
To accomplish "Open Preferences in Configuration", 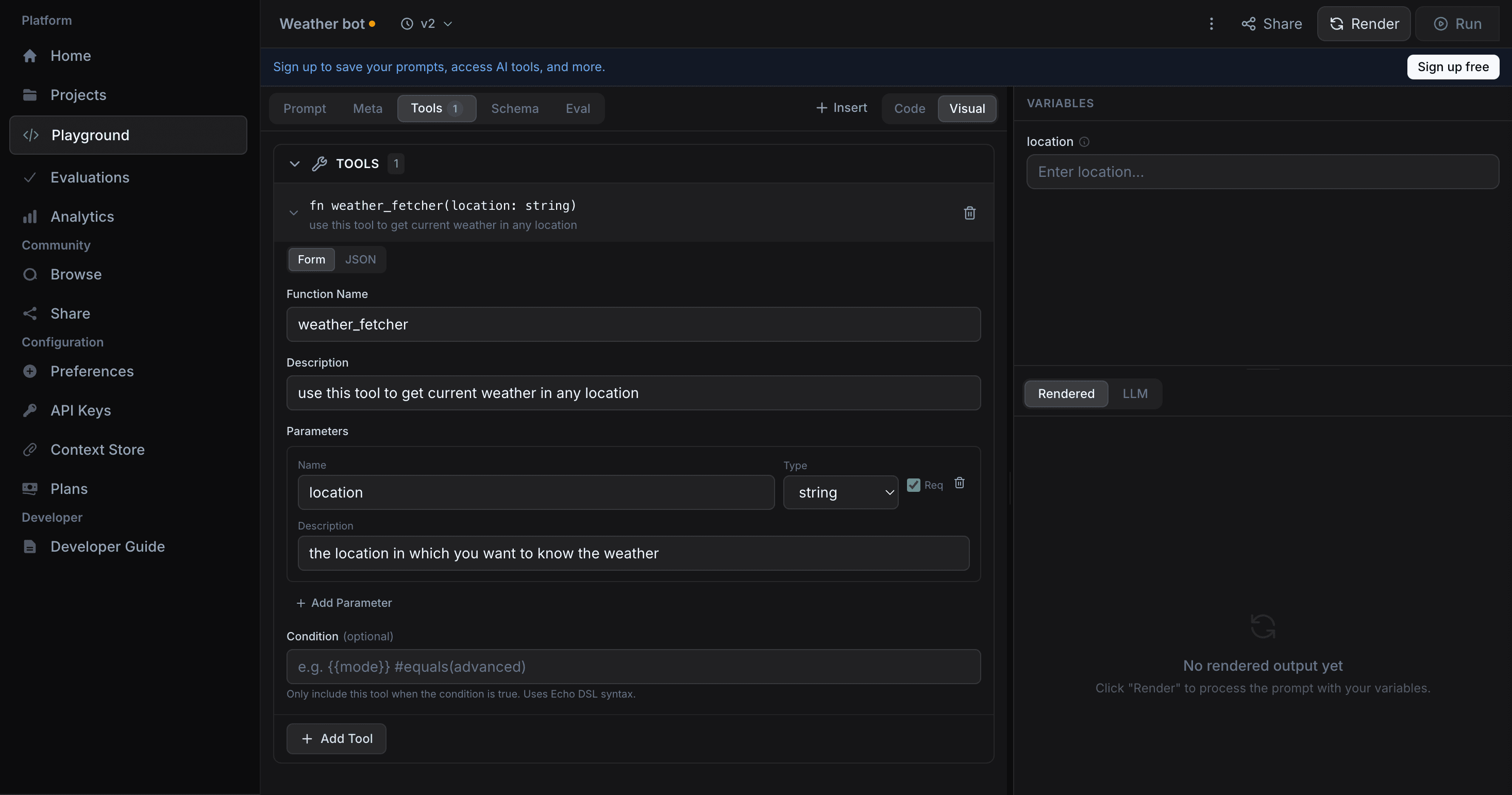I will pyautogui.click(x=91, y=371).
